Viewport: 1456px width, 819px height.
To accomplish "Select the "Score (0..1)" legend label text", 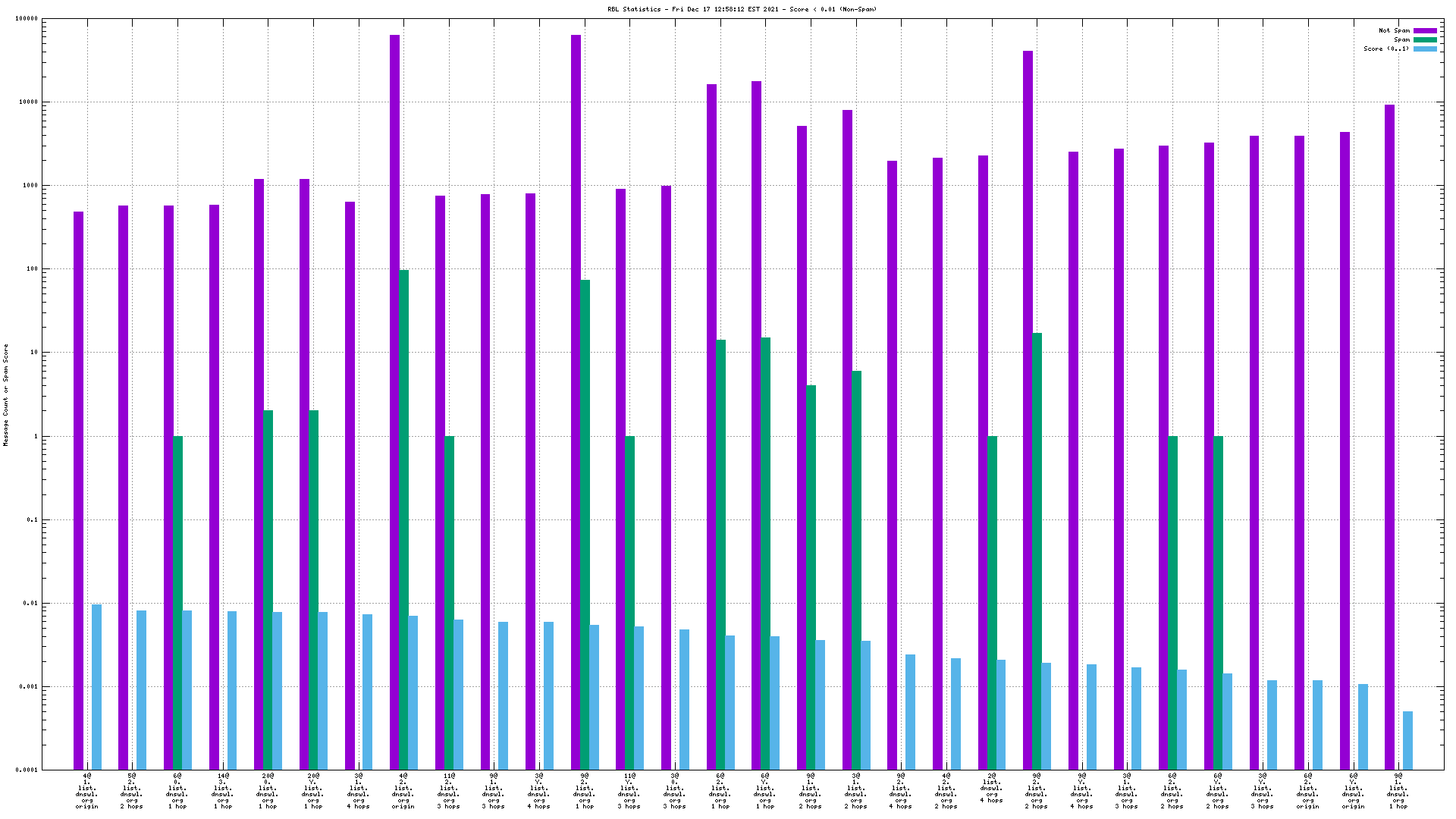I will tap(1386, 49).
